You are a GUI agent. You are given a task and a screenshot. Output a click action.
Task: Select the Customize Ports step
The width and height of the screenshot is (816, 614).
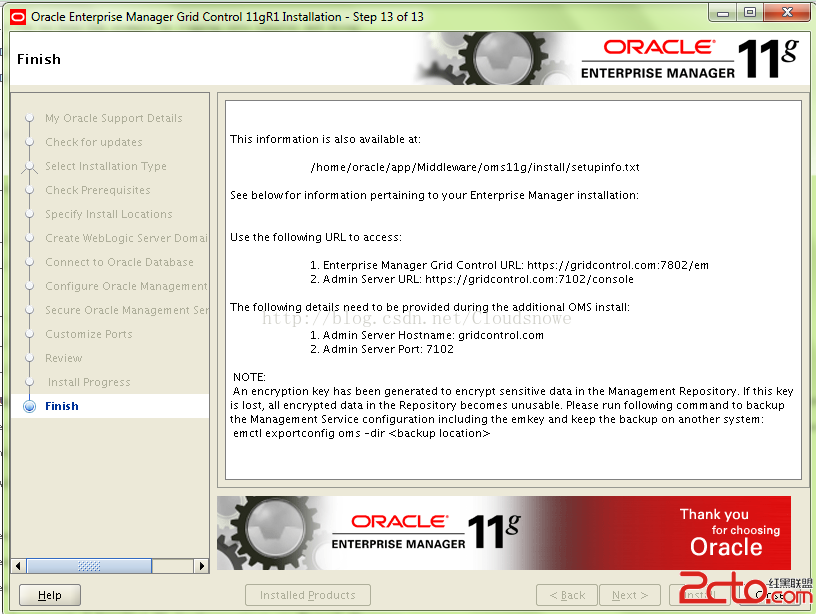(88, 334)
